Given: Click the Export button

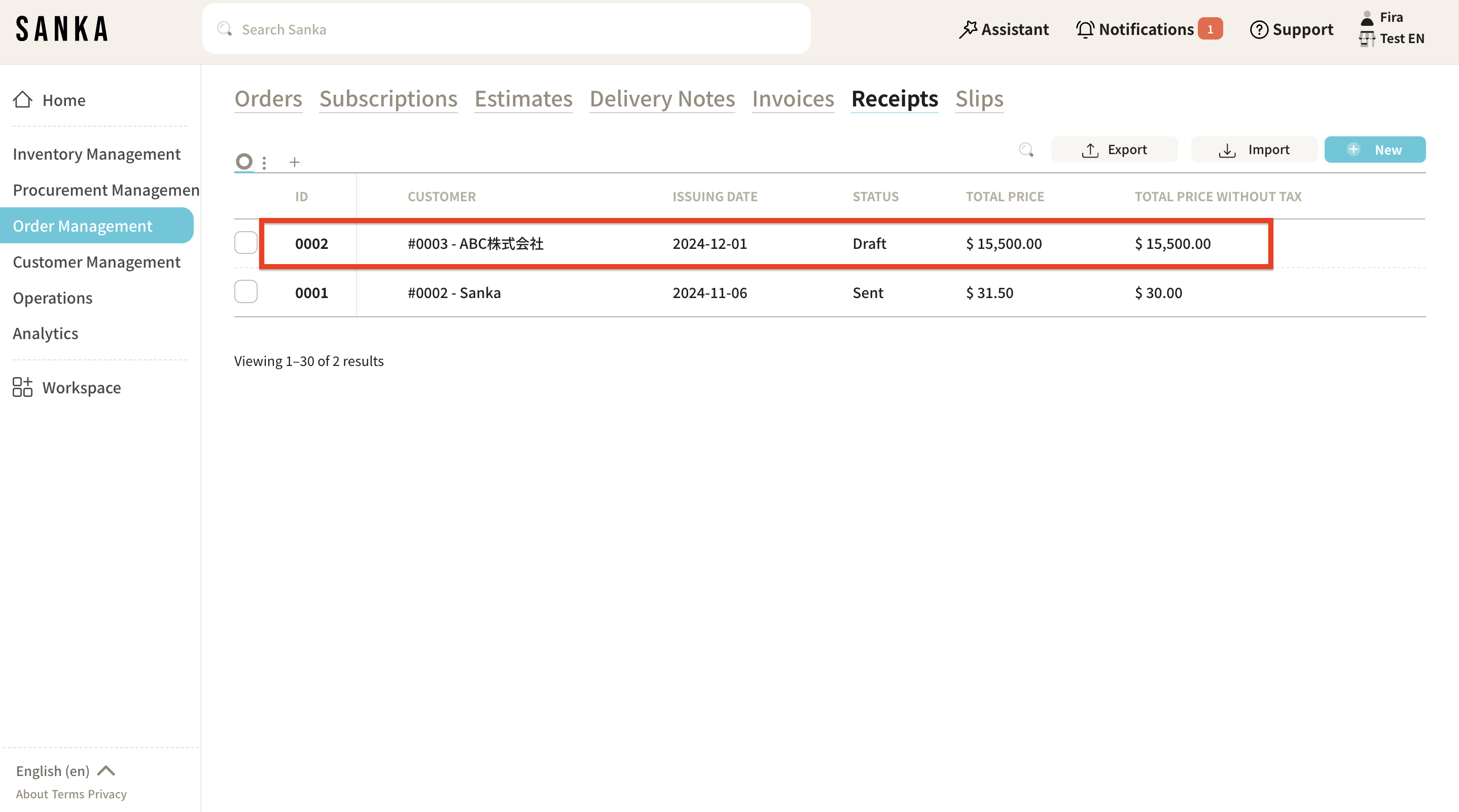Looking at the screenshot, I should click(1114, 150).
